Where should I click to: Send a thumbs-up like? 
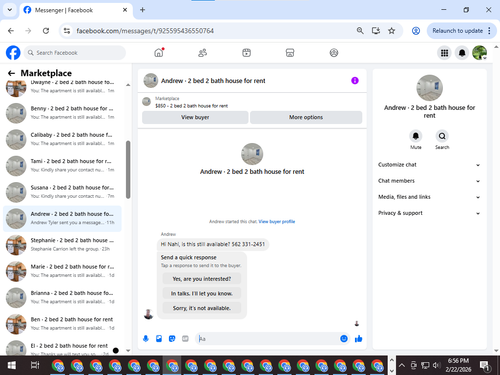click(x=359, y=339)
